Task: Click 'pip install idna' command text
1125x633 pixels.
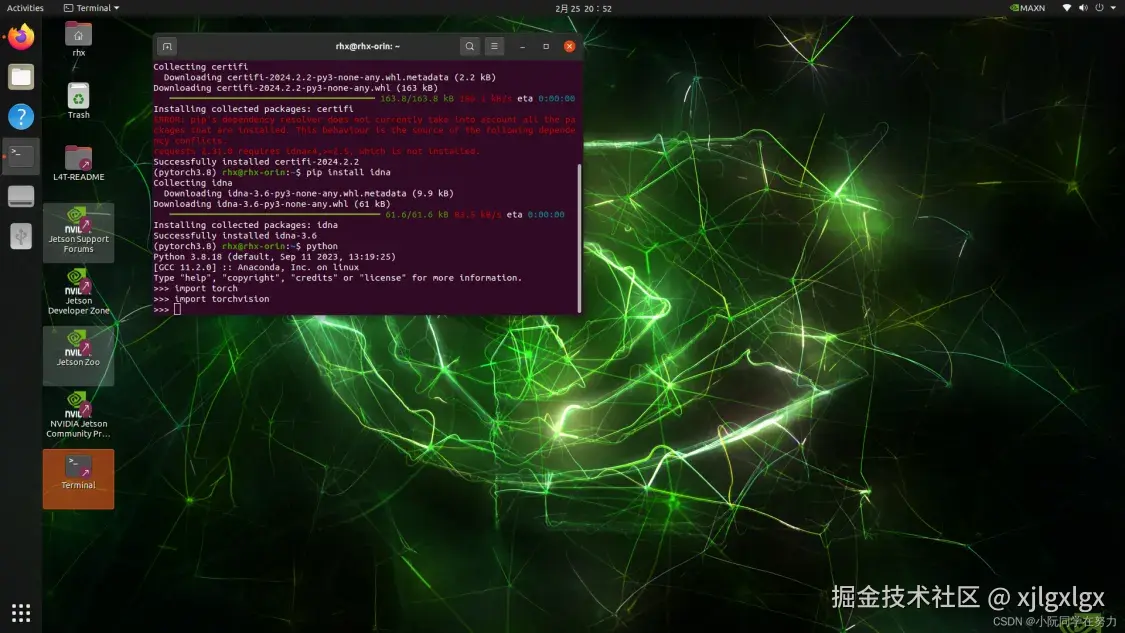Action: pos(348,172)
